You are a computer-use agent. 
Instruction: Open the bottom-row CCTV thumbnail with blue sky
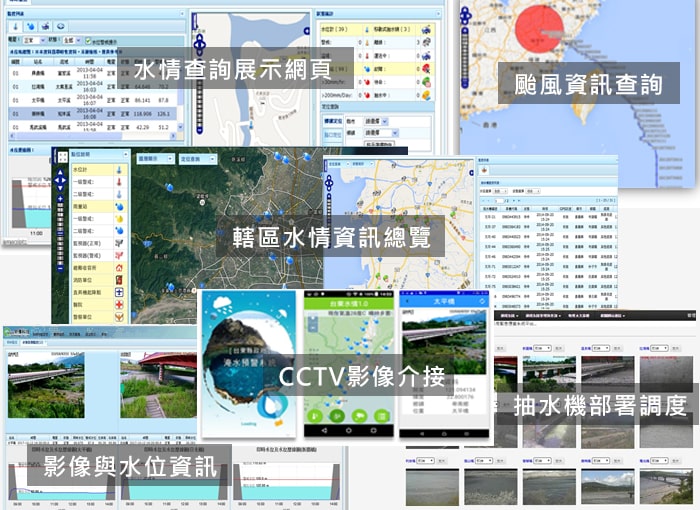pyautogui.click(x=607, y=487)
